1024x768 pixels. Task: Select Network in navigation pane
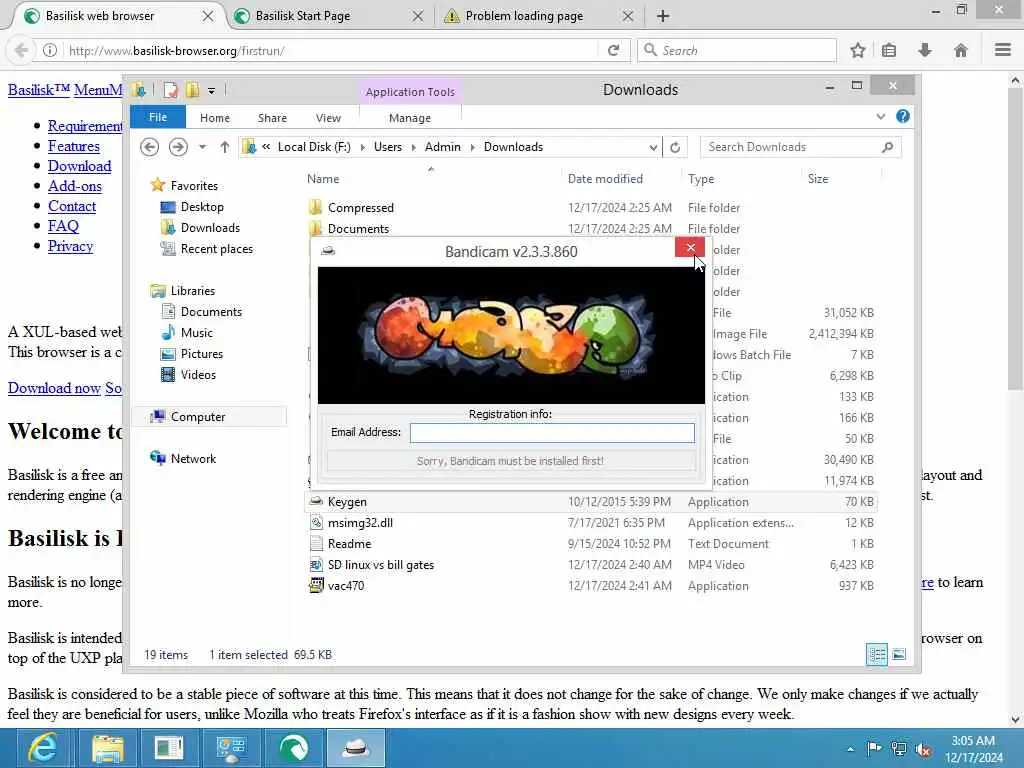193,458
